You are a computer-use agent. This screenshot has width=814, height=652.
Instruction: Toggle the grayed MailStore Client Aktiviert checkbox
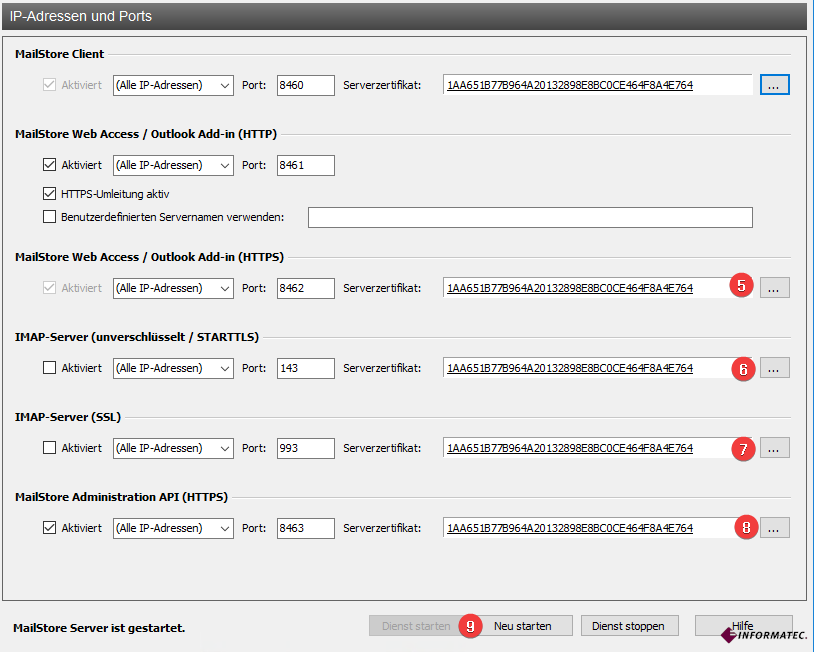(x=49, y=85)
